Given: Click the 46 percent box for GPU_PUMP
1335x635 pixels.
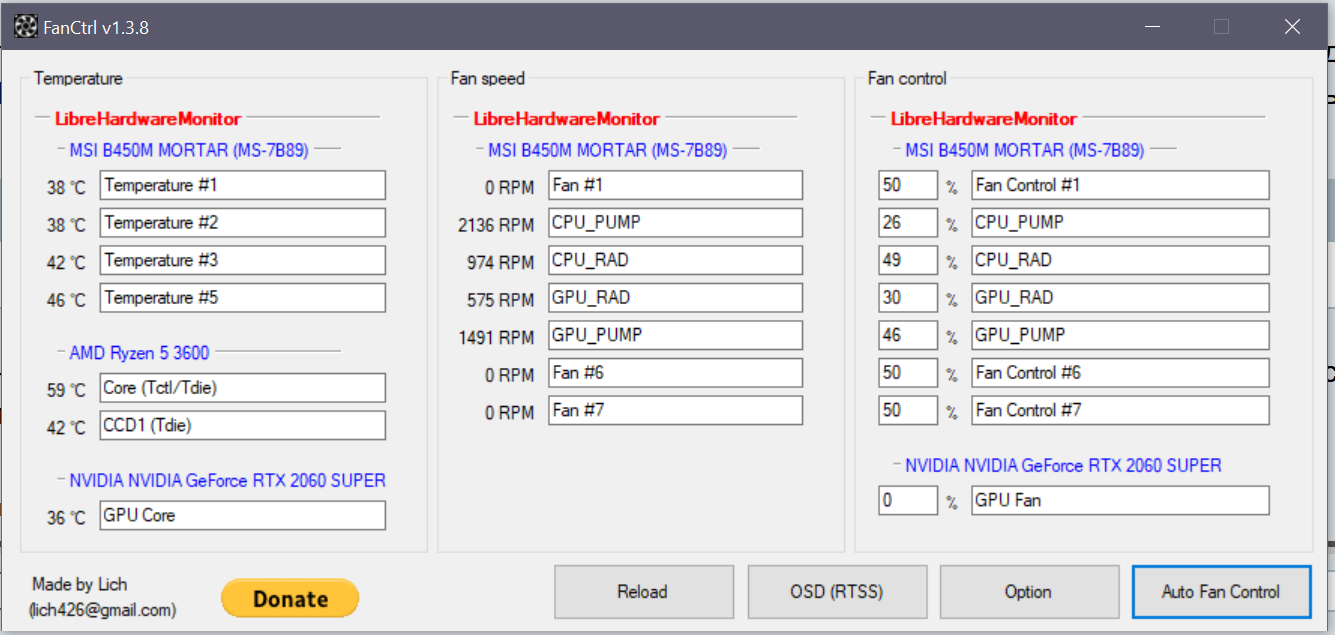Looking at the screenshot, I should (x=908, y=336).
